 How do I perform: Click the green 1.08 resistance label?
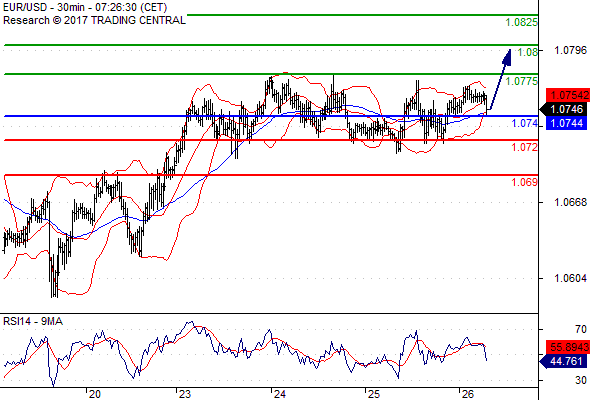point(528,52)
